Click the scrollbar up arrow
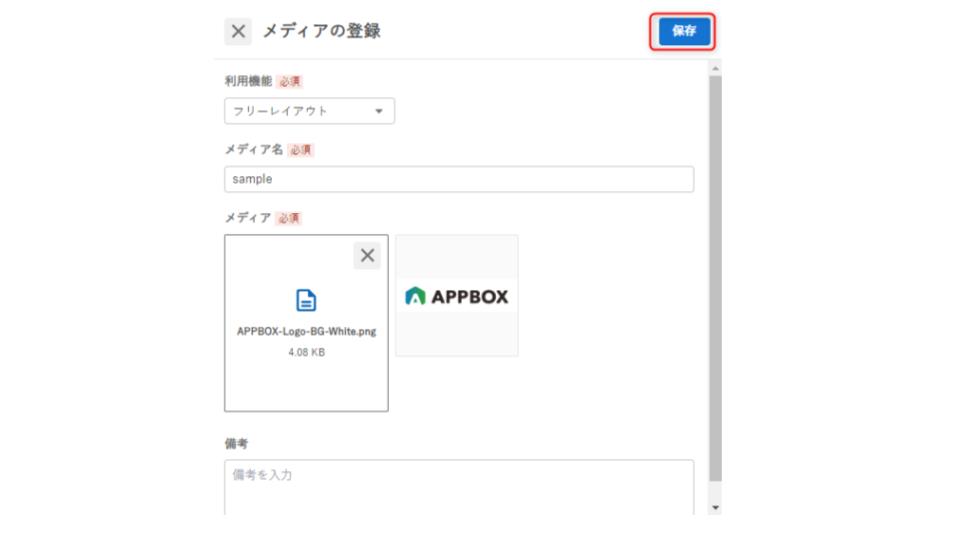This screenshot has height=540, width=960. 715,69
